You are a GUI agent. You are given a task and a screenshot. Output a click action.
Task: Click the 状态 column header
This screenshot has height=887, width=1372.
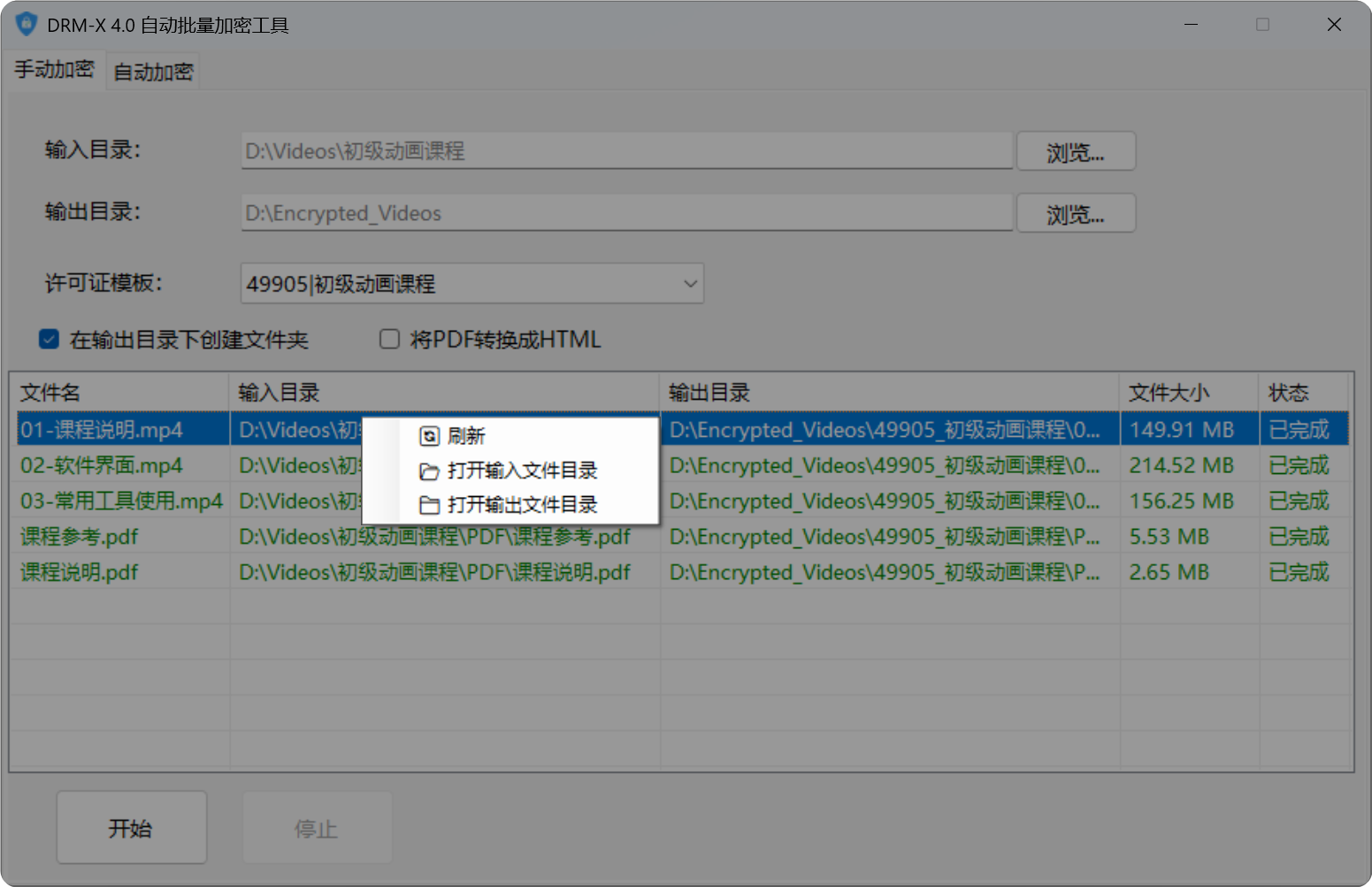(1288, 393)
